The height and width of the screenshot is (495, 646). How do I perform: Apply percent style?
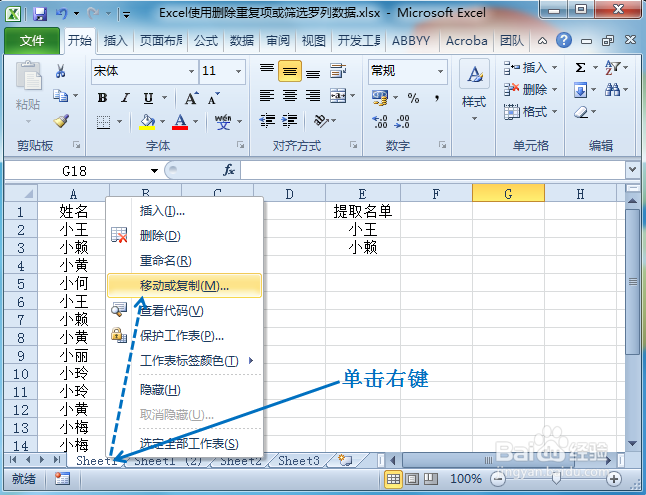(x=413, y=98)
